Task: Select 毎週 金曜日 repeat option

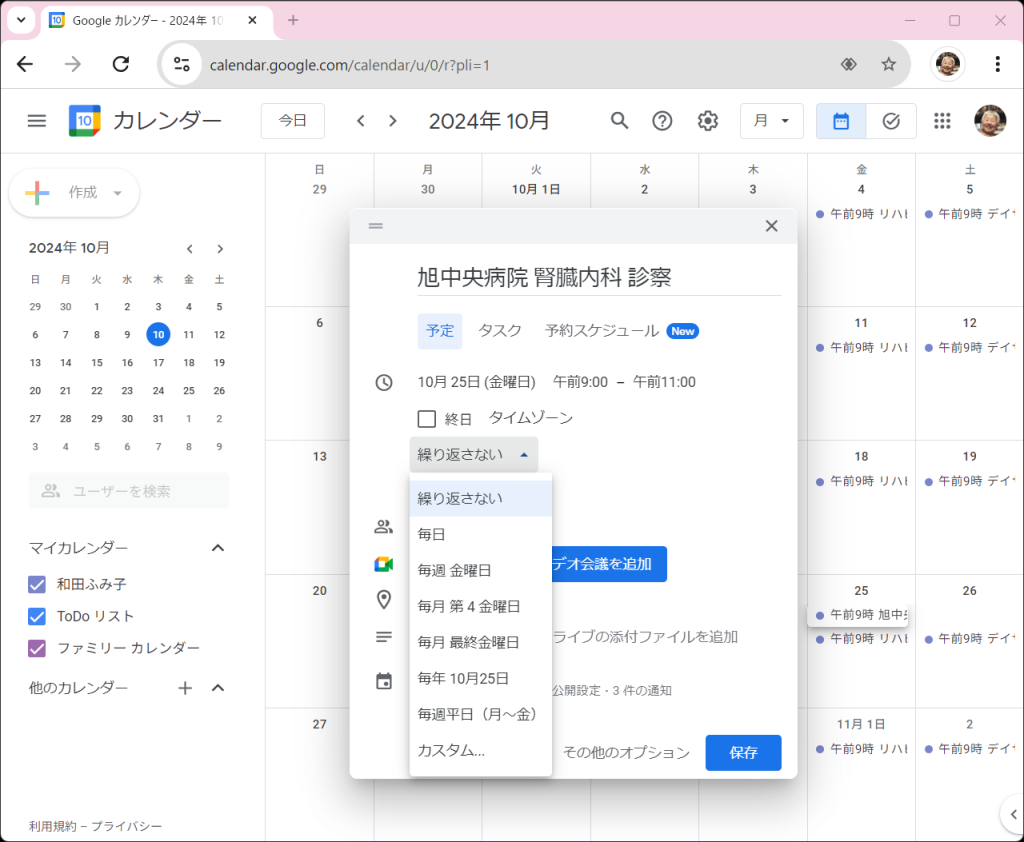Action: 455,570
